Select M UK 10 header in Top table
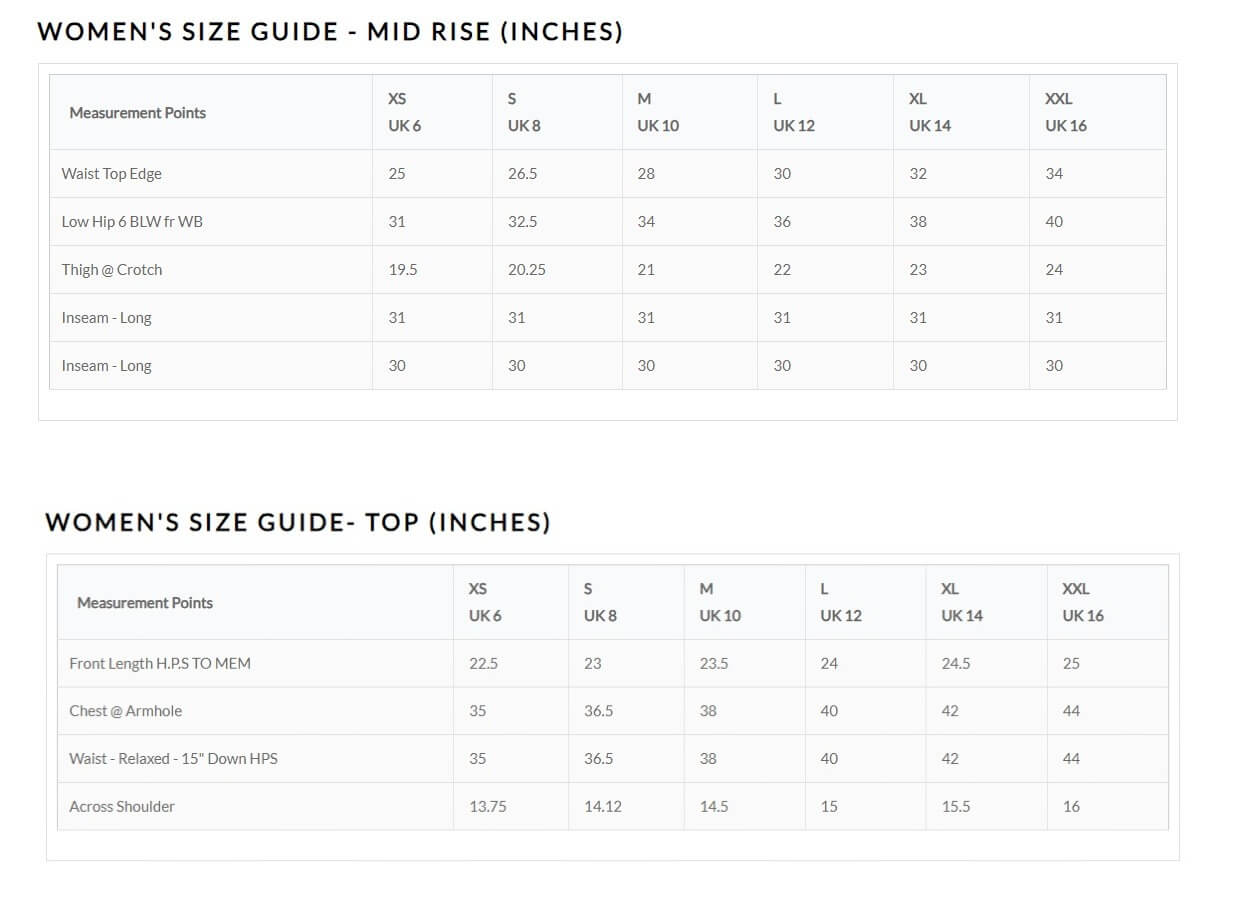This screenshot has width=1237, height=907. click(x=719, y=602)
